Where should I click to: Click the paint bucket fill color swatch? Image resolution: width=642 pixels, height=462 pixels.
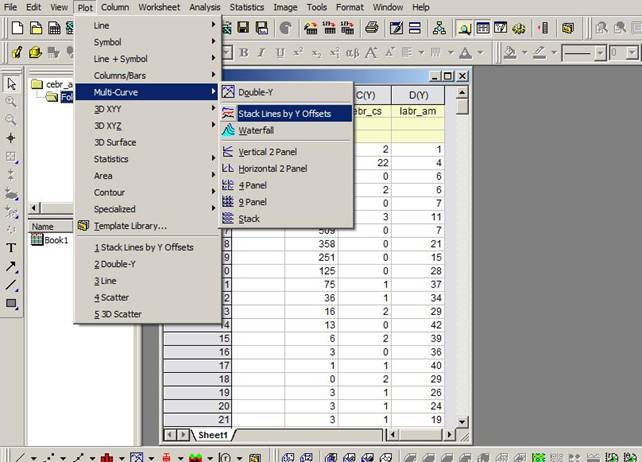coord(510,52)
